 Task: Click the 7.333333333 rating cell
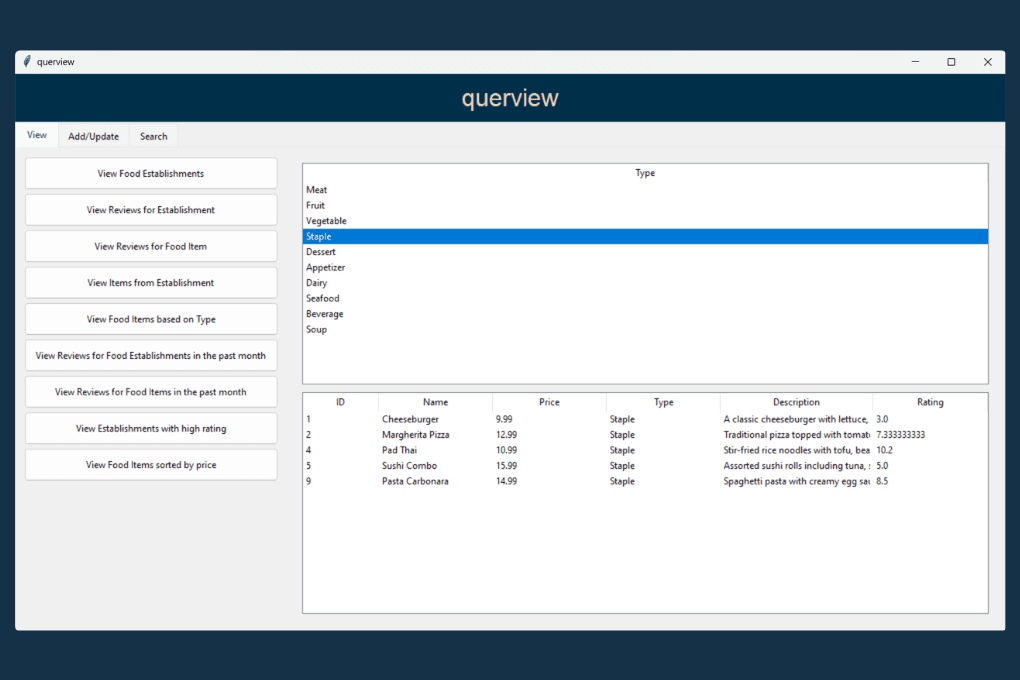coord(900,435)
